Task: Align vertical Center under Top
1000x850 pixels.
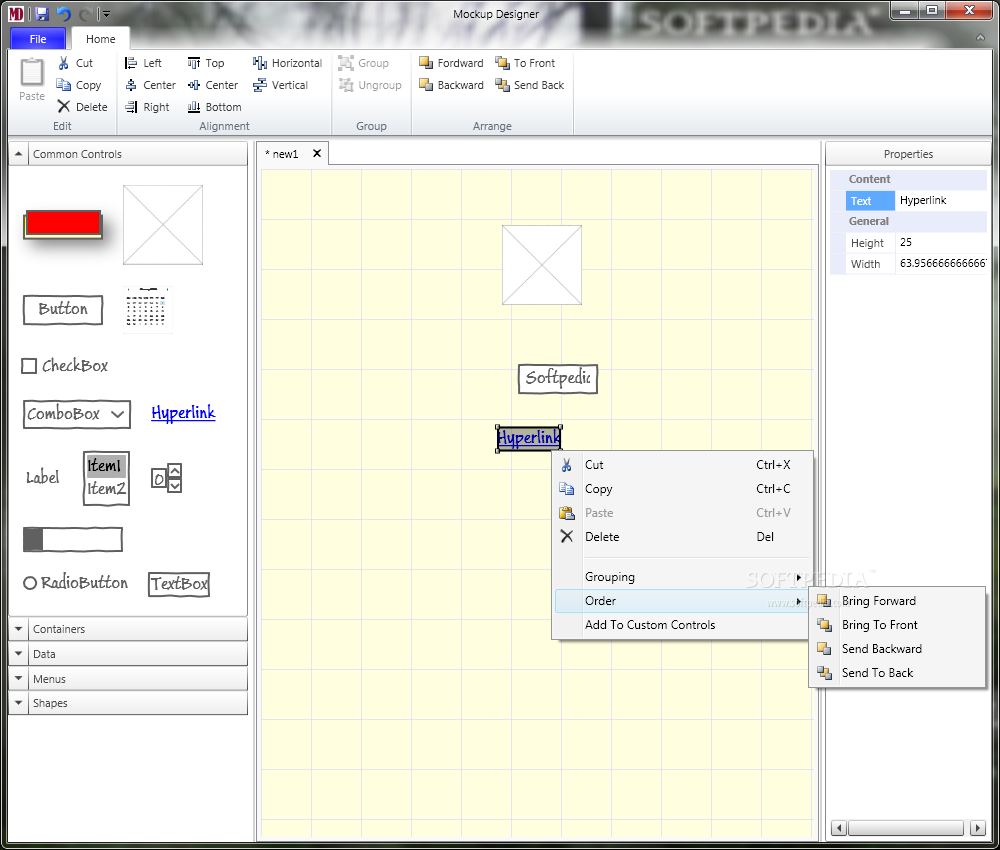Action: coord(212,85)
